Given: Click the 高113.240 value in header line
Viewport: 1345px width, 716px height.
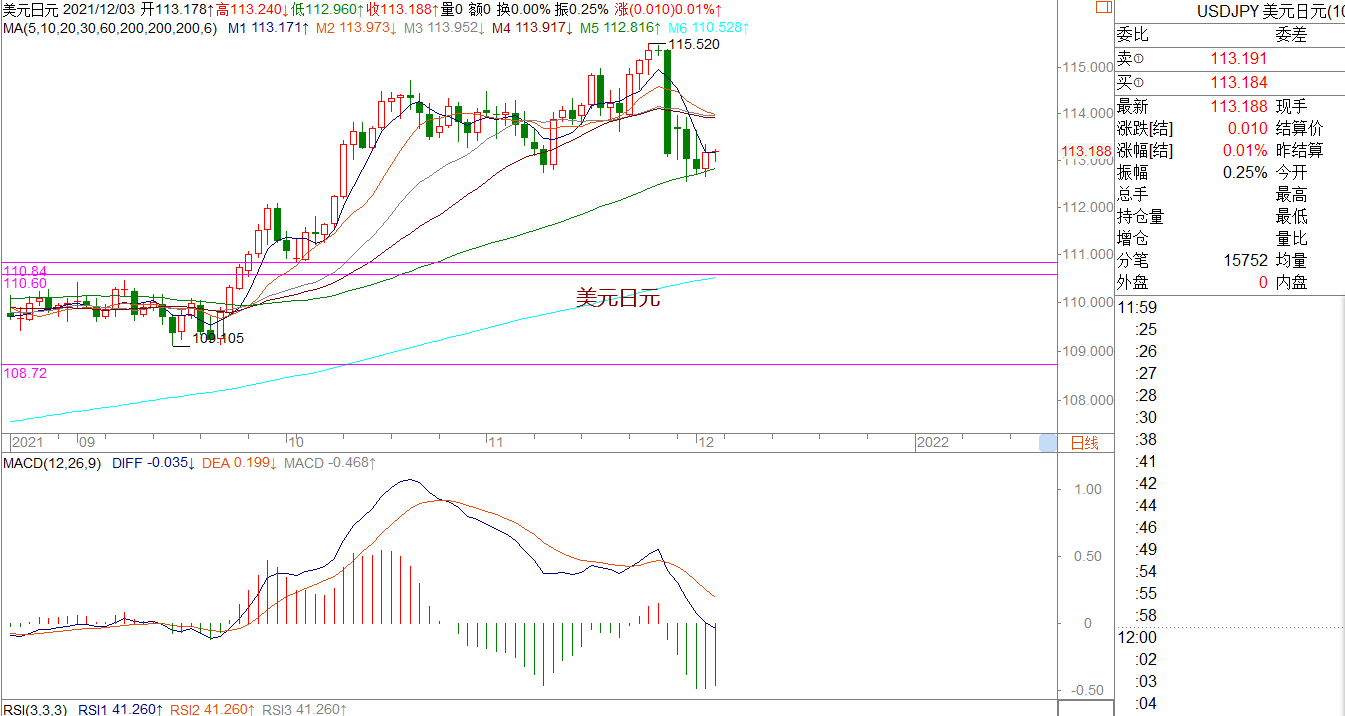Looking at the screenshot, I should 253,8.
